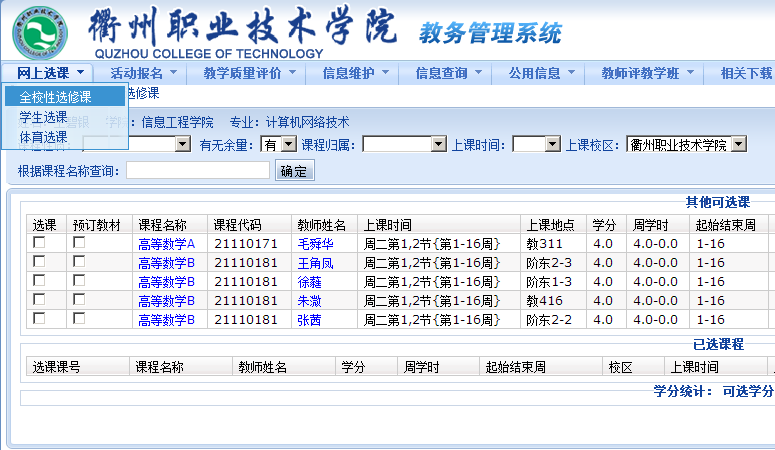Choose 学生选课 in the dropdown menu
Image resolution: width=775 pixels, height=450 pixels.
(43, 118)
